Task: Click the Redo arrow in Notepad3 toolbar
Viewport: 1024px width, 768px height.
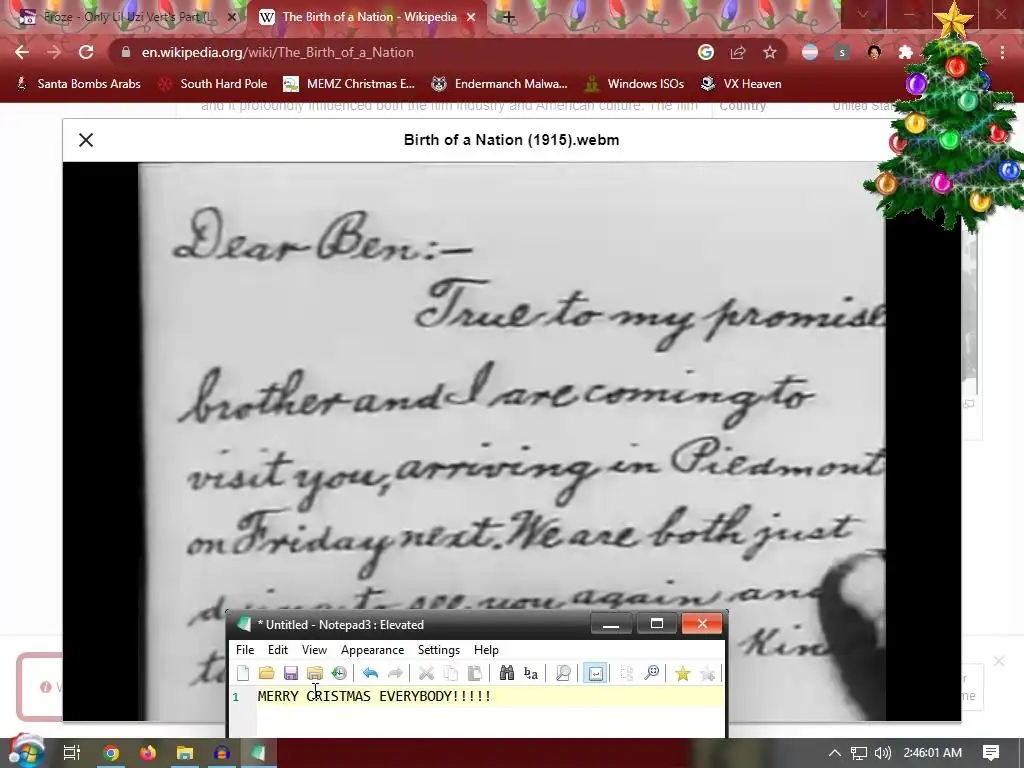Action: (395, 673)
